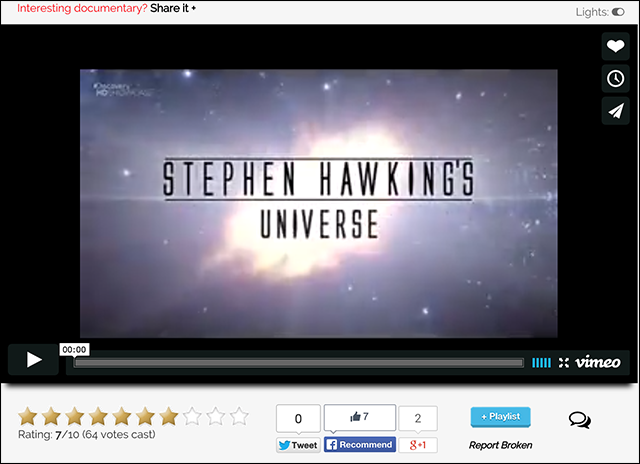Enter fullscreen with the expand icon
Image resolution: width=640 pixels, height=464 pixels.
(x=564, y=362)
